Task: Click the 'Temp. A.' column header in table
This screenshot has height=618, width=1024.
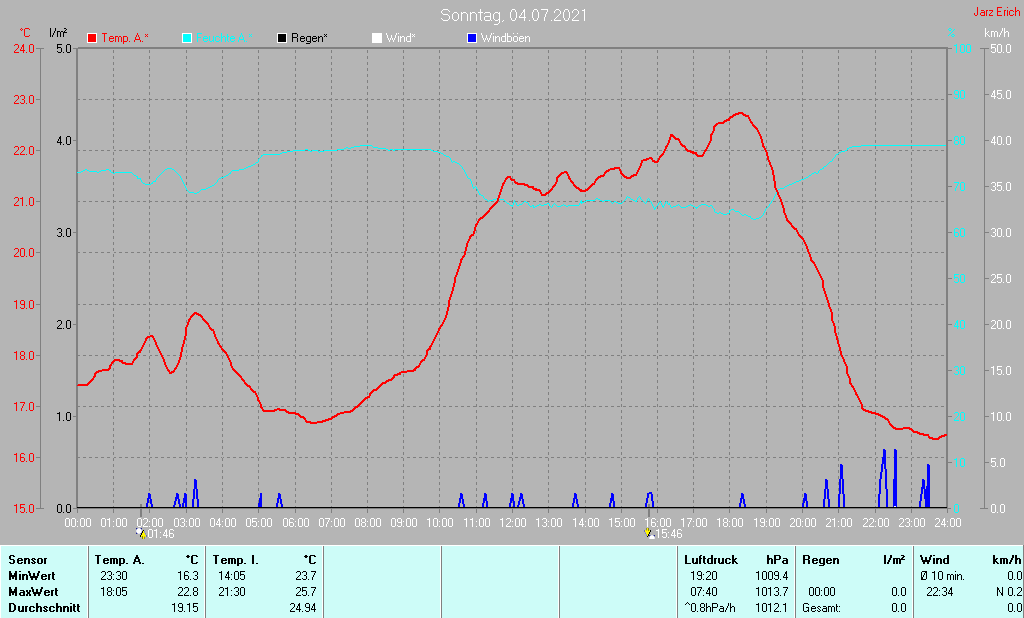Action: pos(120,560)
